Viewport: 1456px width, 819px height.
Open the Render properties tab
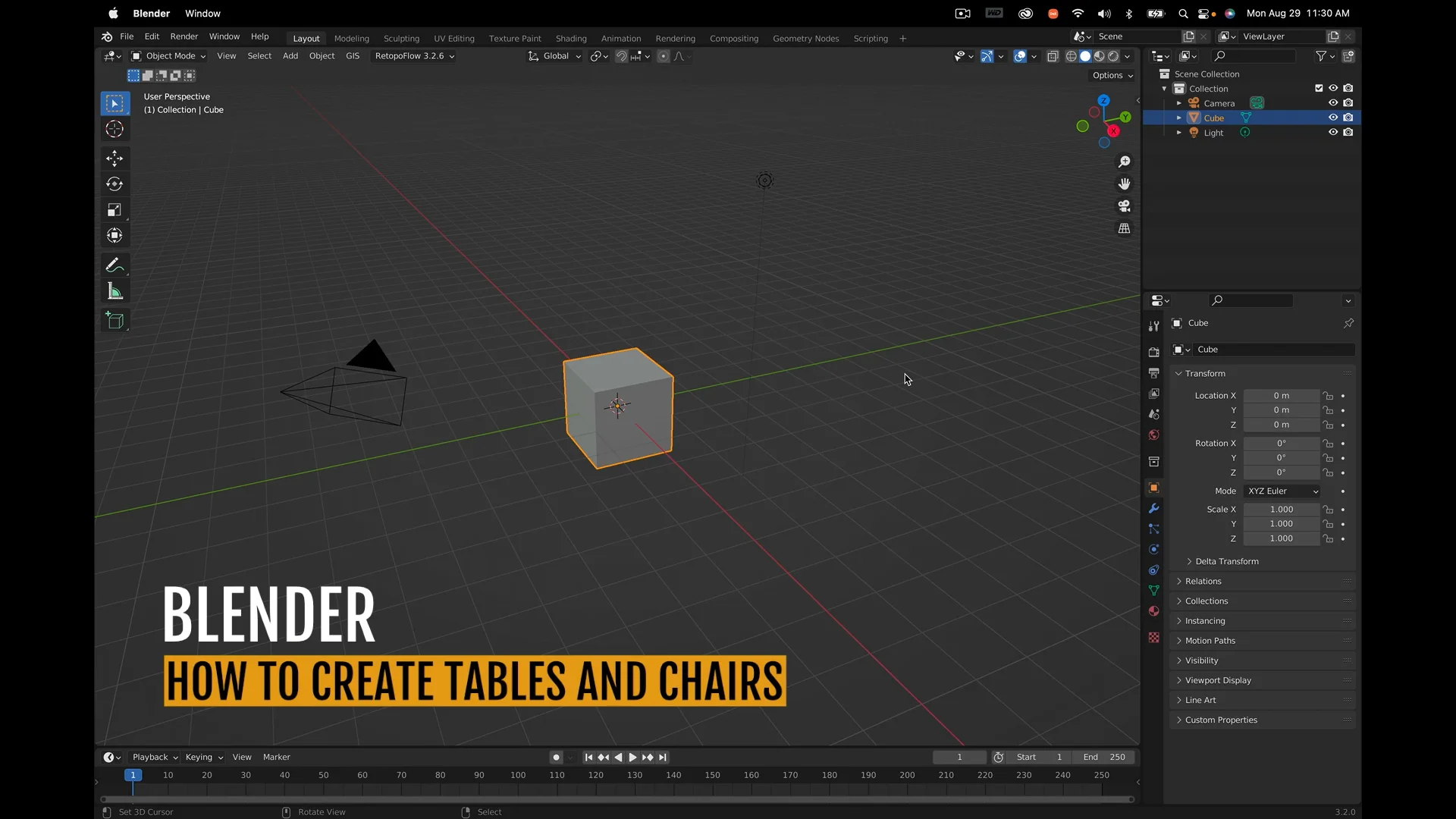1153,352
